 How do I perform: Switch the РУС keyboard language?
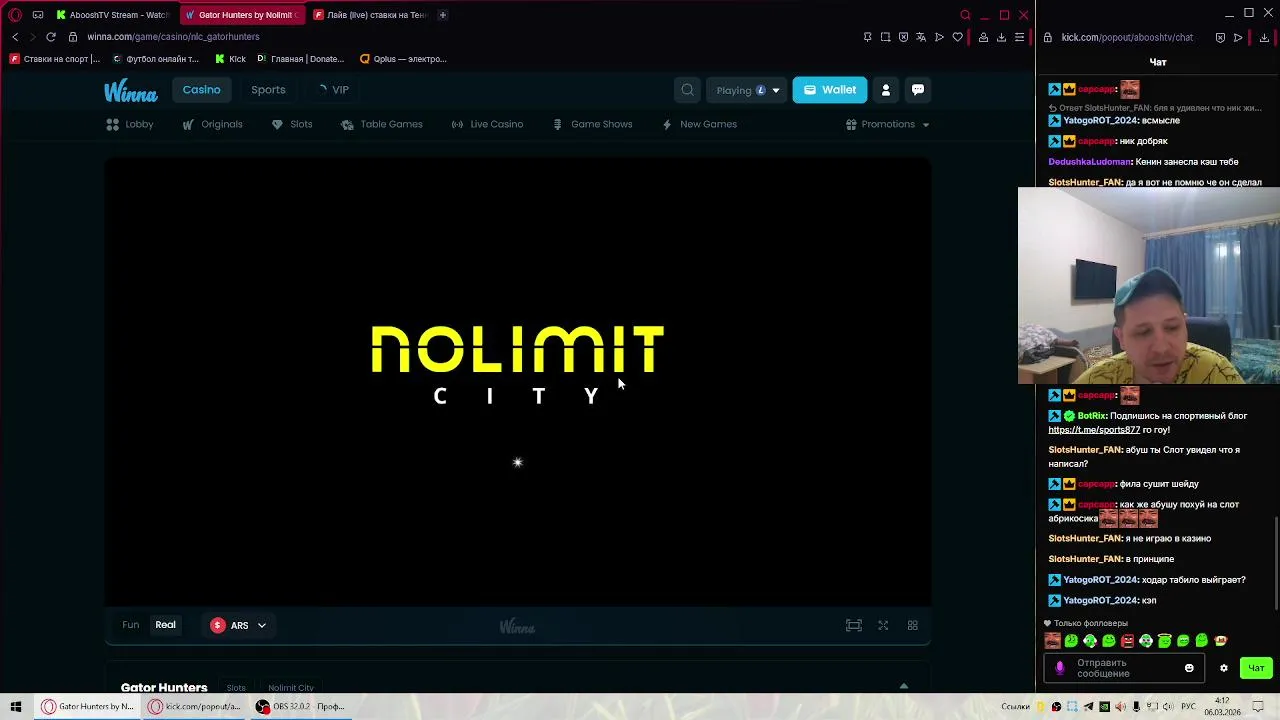click(1188, 707)
